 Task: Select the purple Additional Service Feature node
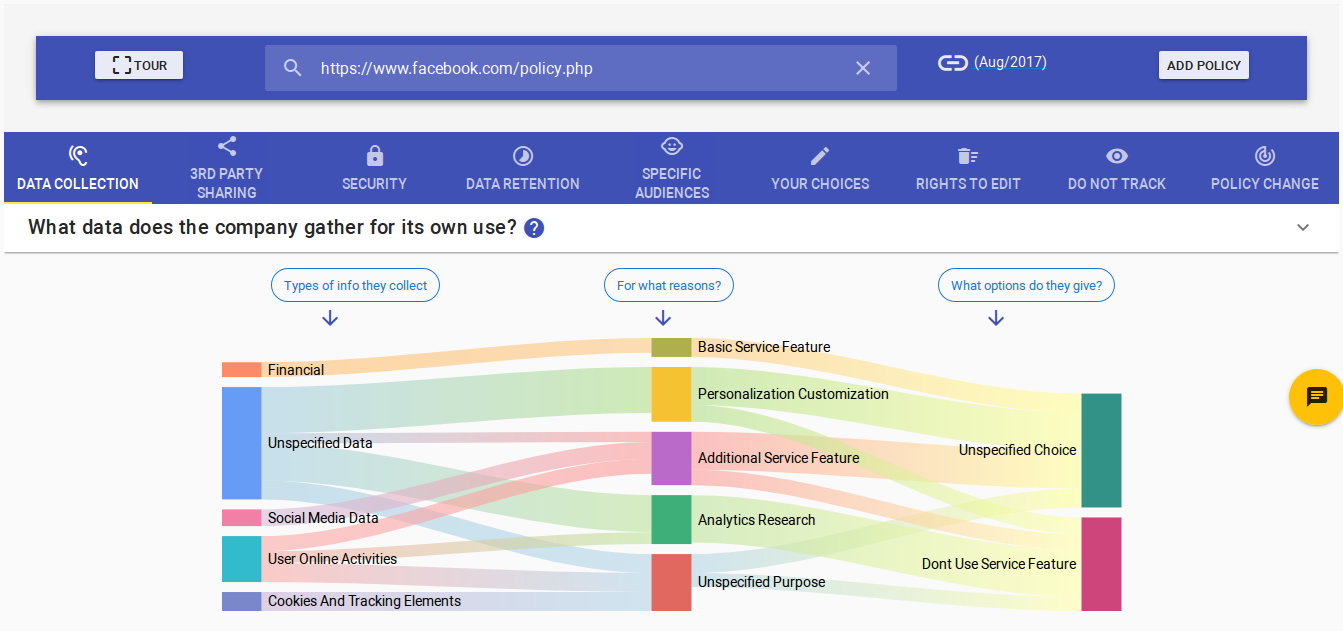pos(671,458)
